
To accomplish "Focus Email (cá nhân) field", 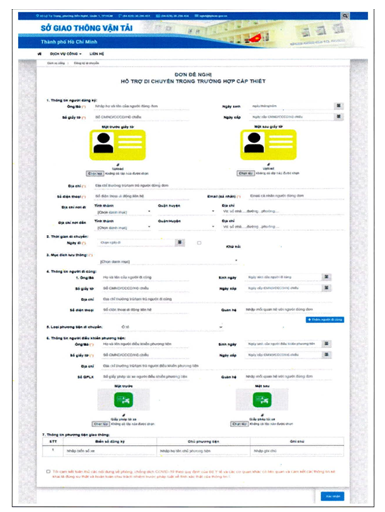I will coord(296,196).
